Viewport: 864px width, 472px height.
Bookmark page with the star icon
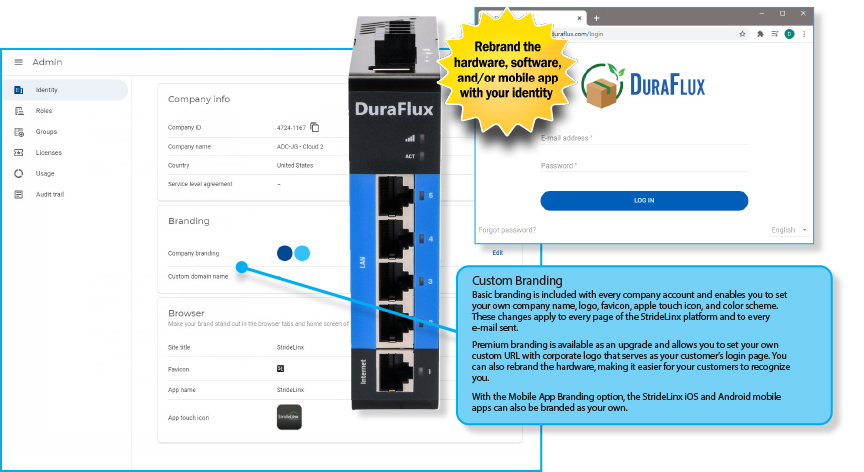click(742, 34)
